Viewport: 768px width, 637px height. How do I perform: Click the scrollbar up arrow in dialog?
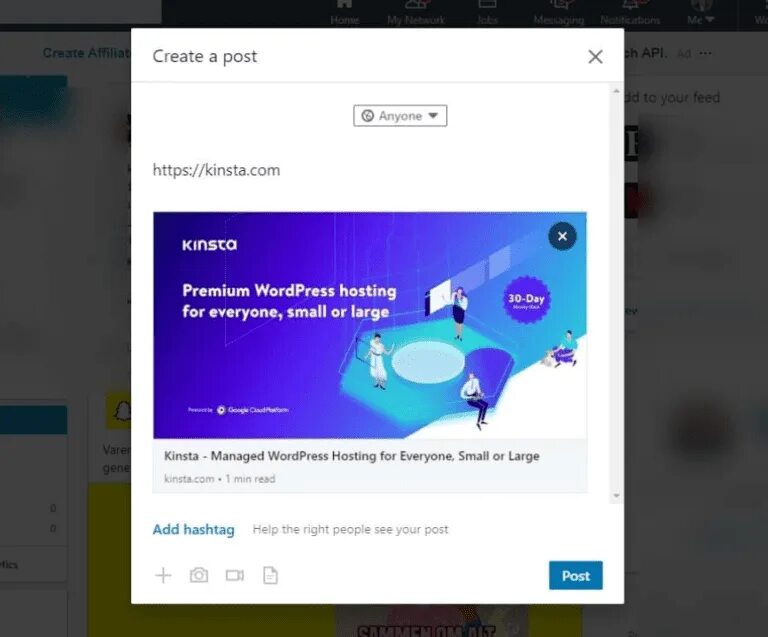pos(616,91)
